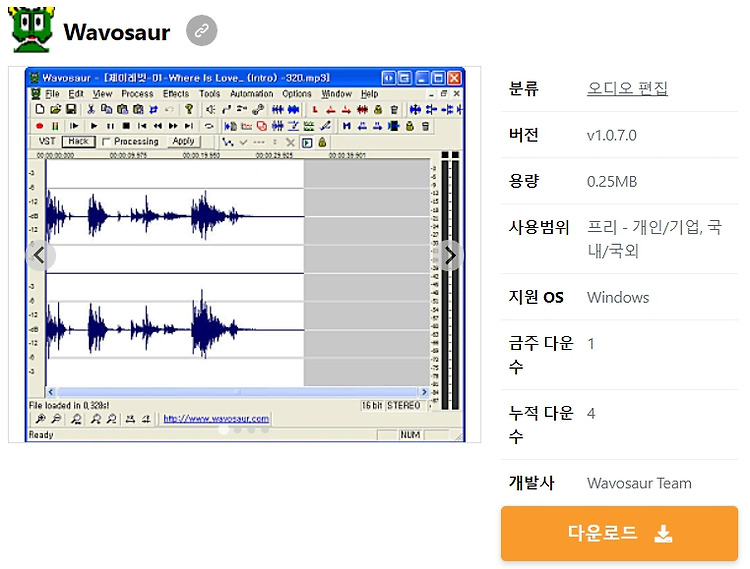Click the Undo arrow icon
The height and width of the screenshot is (569, 750).
tap(169, 109)
